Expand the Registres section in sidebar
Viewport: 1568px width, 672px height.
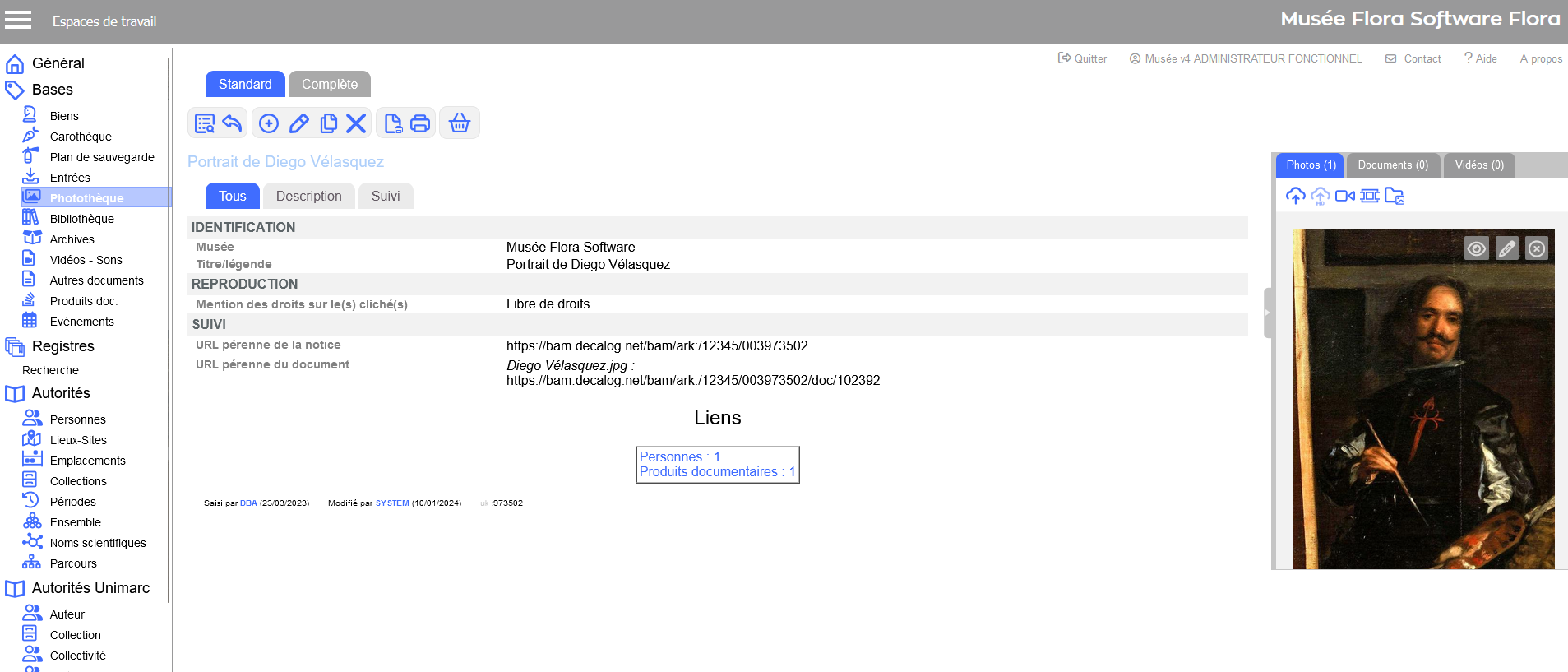pos(62,346)
